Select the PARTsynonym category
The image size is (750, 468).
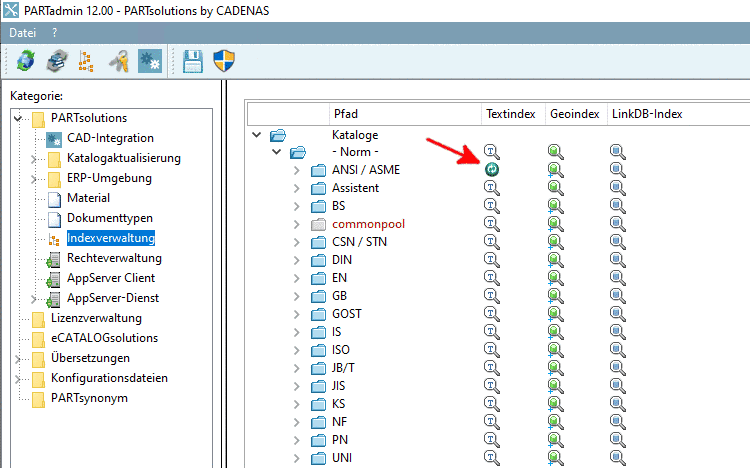click(89, 398)
